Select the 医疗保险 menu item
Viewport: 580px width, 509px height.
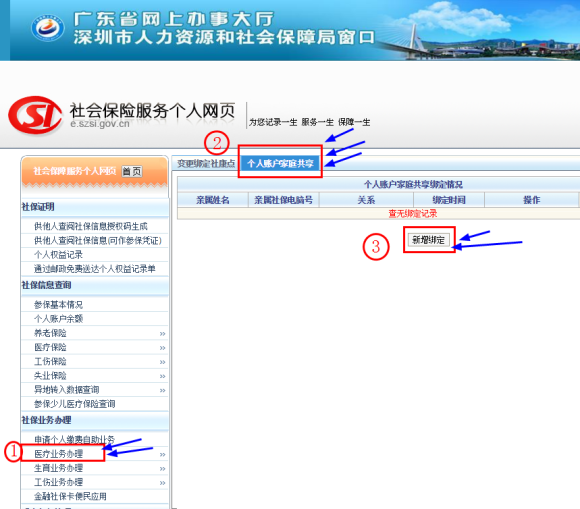pos(50,347)
